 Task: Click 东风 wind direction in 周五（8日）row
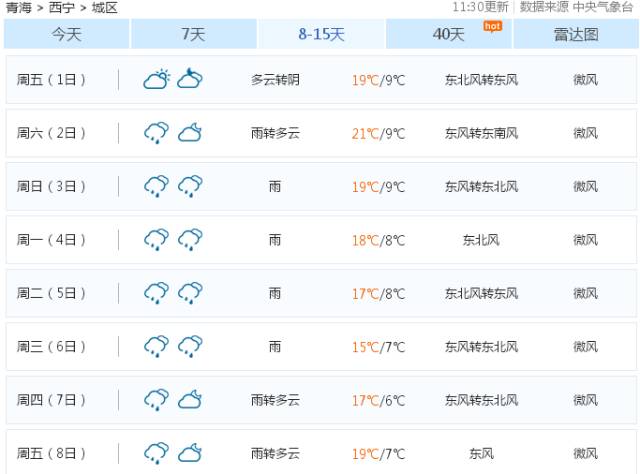482,454
